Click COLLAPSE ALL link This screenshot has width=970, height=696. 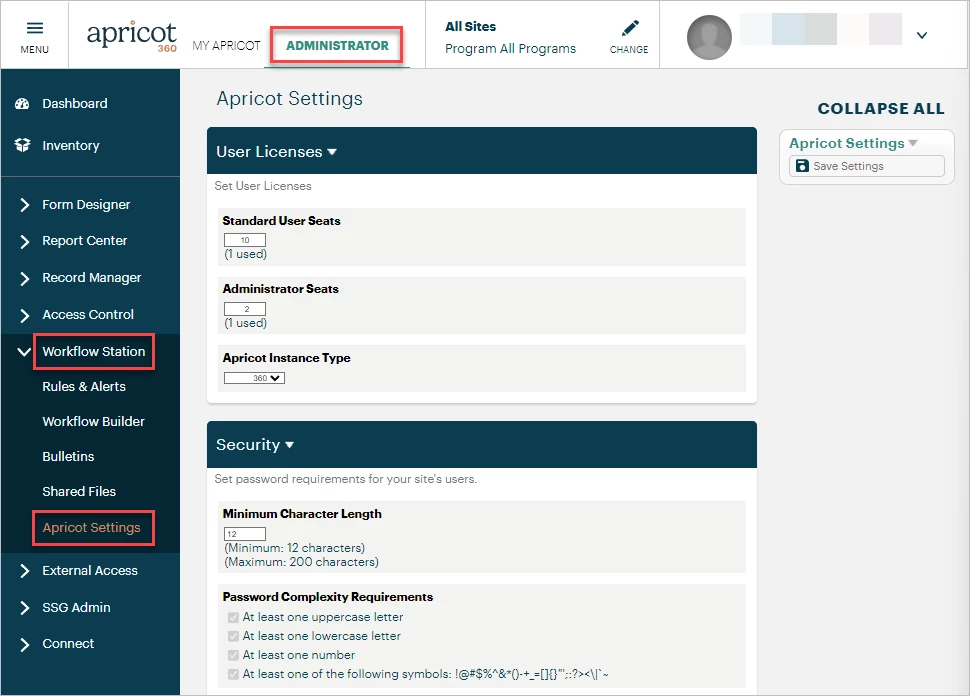(881, 109)
